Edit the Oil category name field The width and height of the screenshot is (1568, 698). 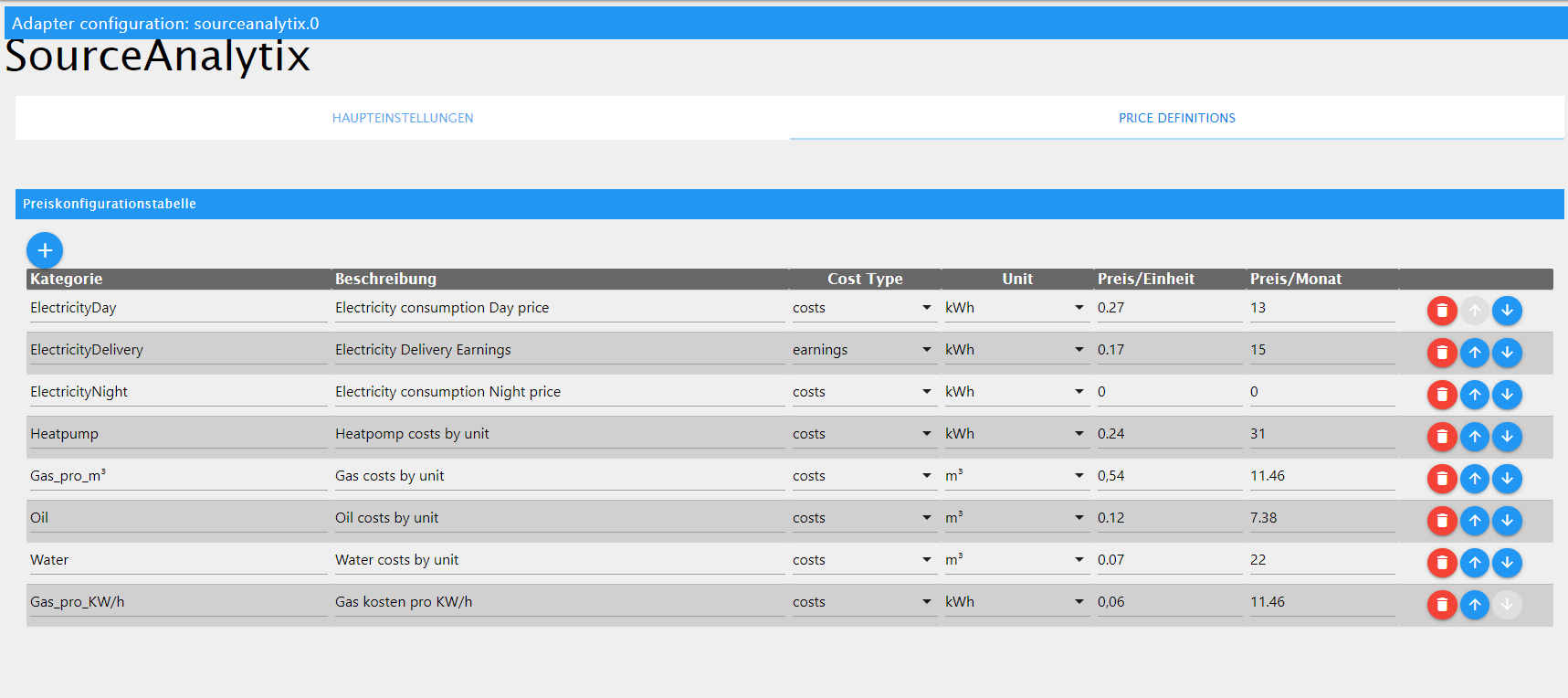click(x=178, y=518)
